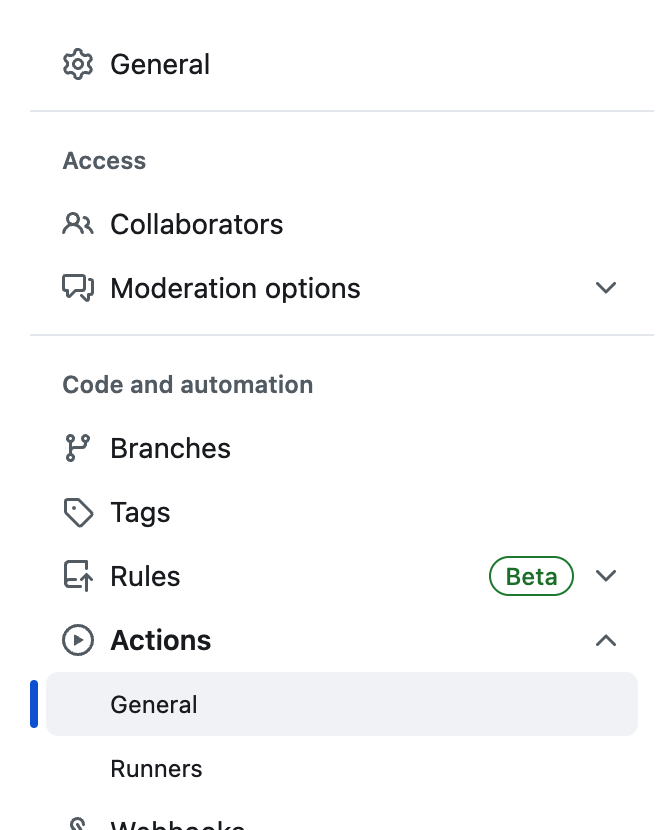Click the bold Actions heading
The image size is (664, 830).
click(160, 640)
